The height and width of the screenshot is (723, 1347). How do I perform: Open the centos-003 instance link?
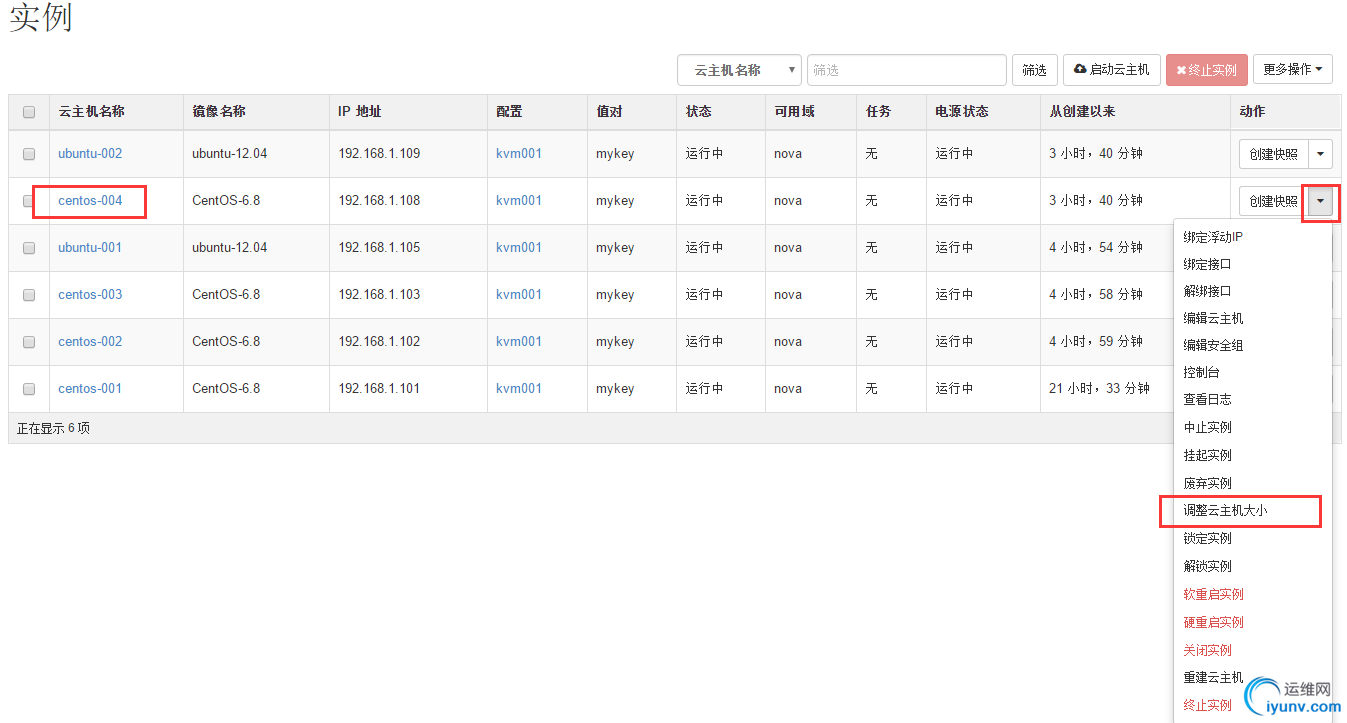pos(90,295)
